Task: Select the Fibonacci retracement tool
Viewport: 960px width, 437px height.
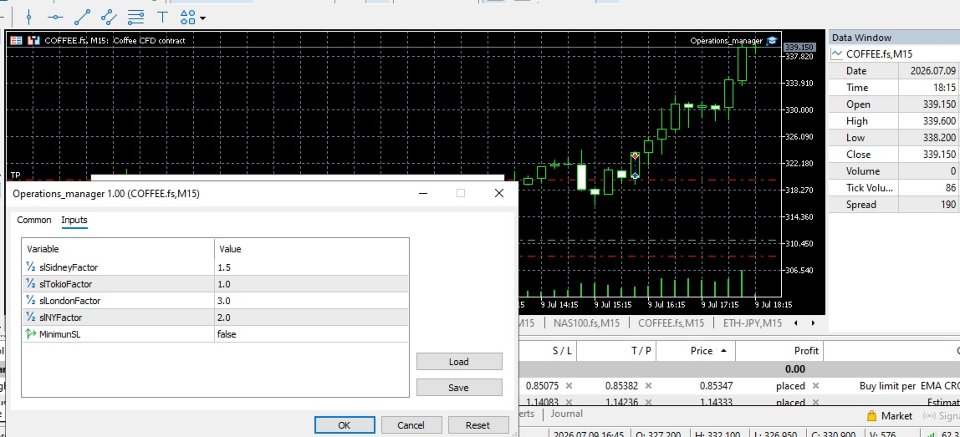Action: (136, 17)
